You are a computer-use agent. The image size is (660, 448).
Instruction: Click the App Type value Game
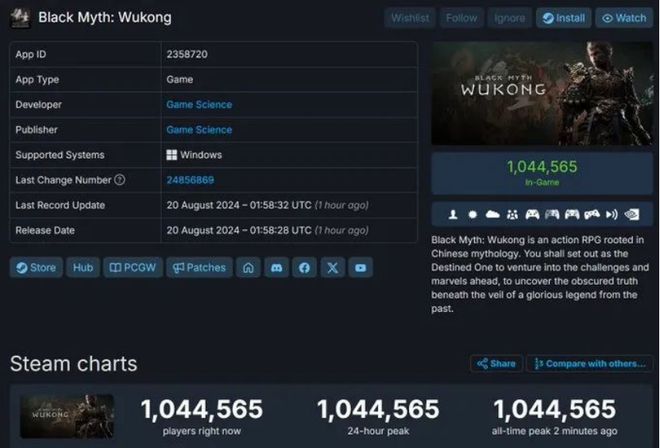[x=180, y=80]
